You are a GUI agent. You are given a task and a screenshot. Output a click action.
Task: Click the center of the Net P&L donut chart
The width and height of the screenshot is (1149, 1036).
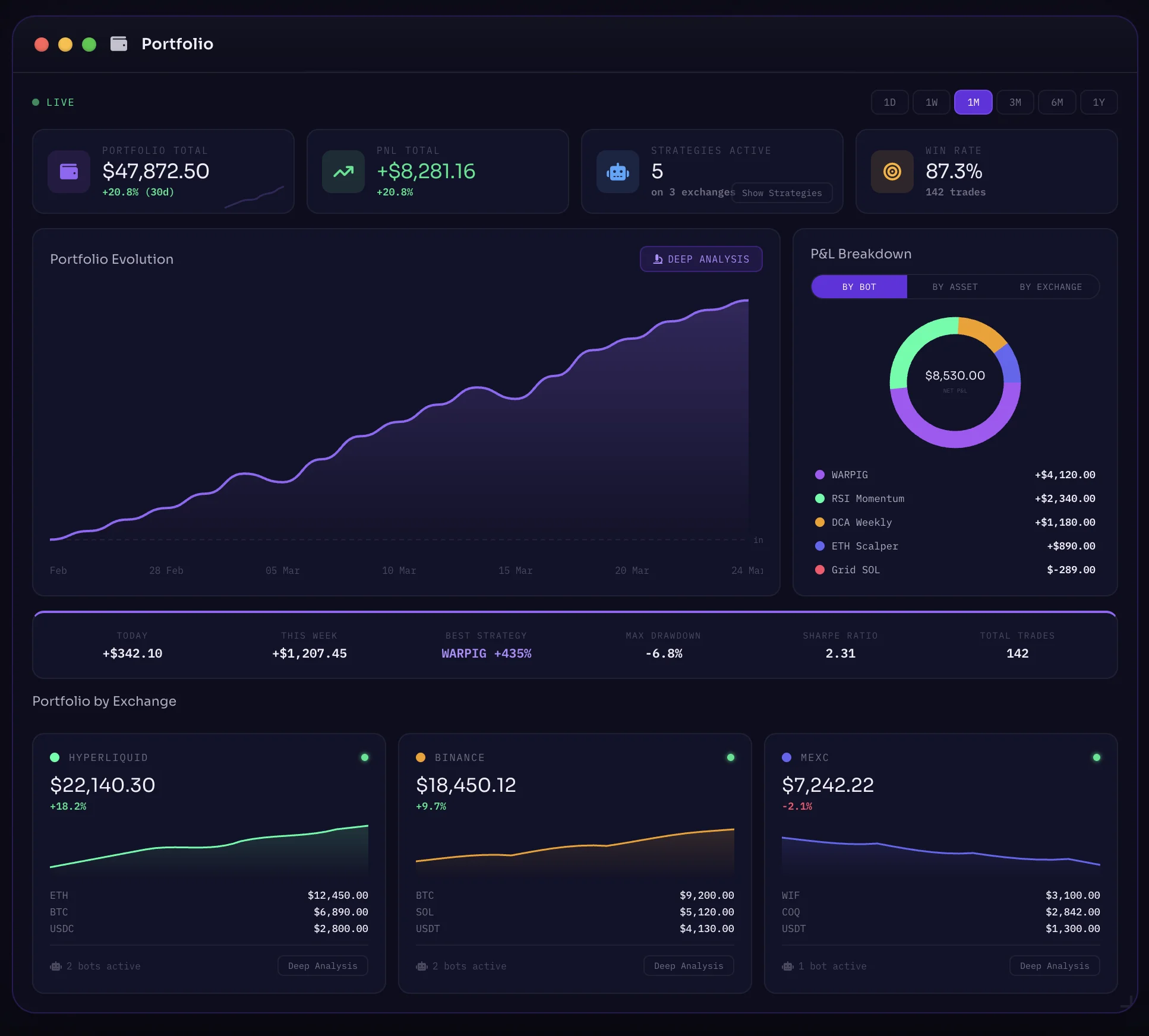click(954, 382)
